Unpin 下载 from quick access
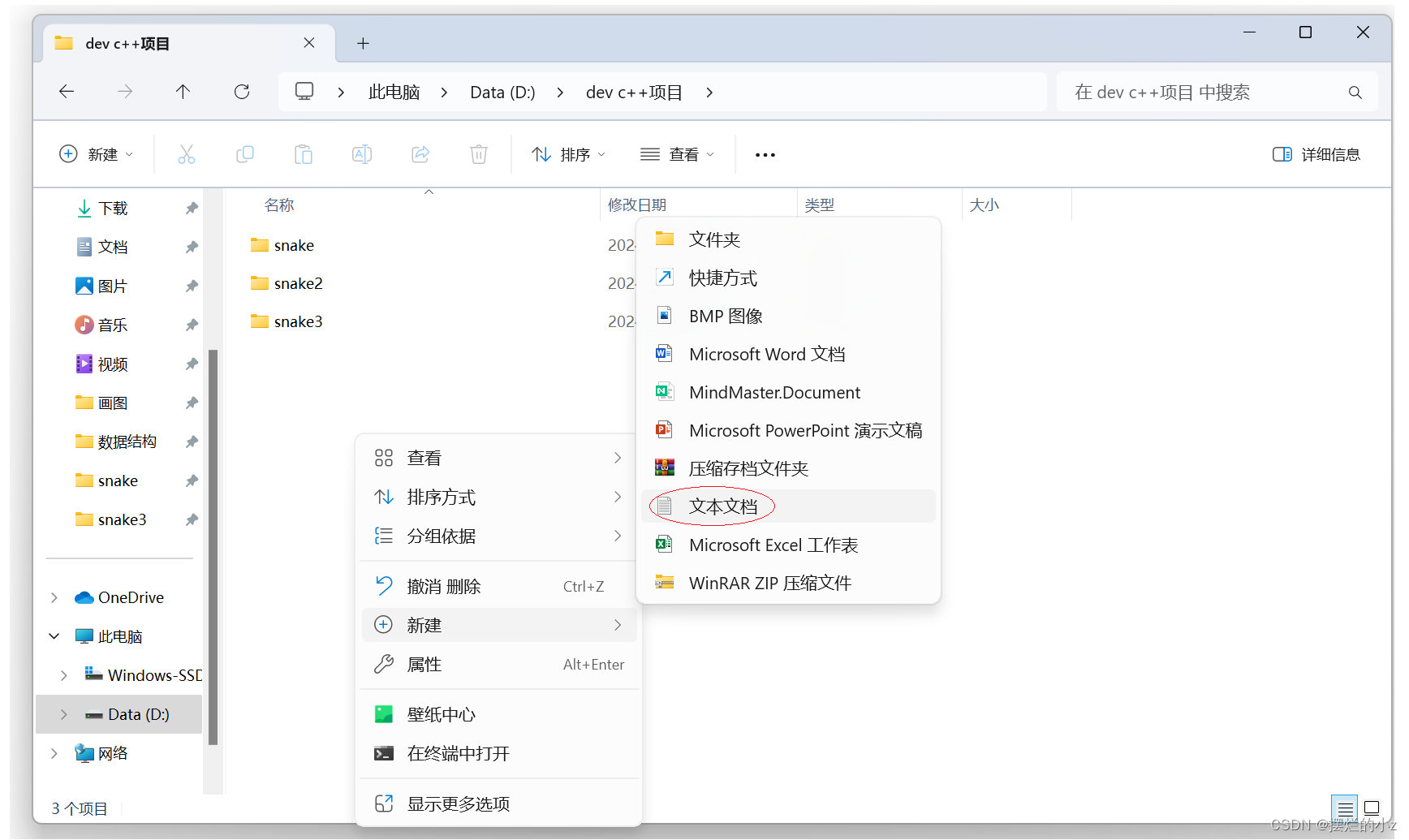The height and width of the screenshot is (840, 1409). [x=192, y=208]
